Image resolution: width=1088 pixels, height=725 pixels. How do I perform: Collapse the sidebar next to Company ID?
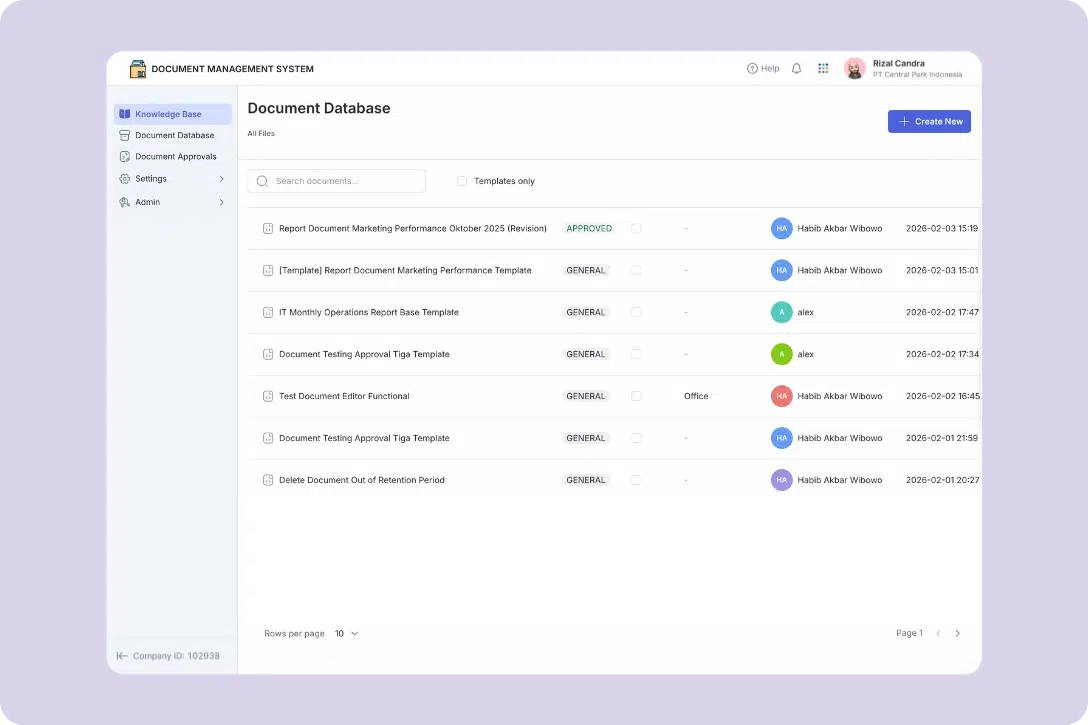(120, 655)
